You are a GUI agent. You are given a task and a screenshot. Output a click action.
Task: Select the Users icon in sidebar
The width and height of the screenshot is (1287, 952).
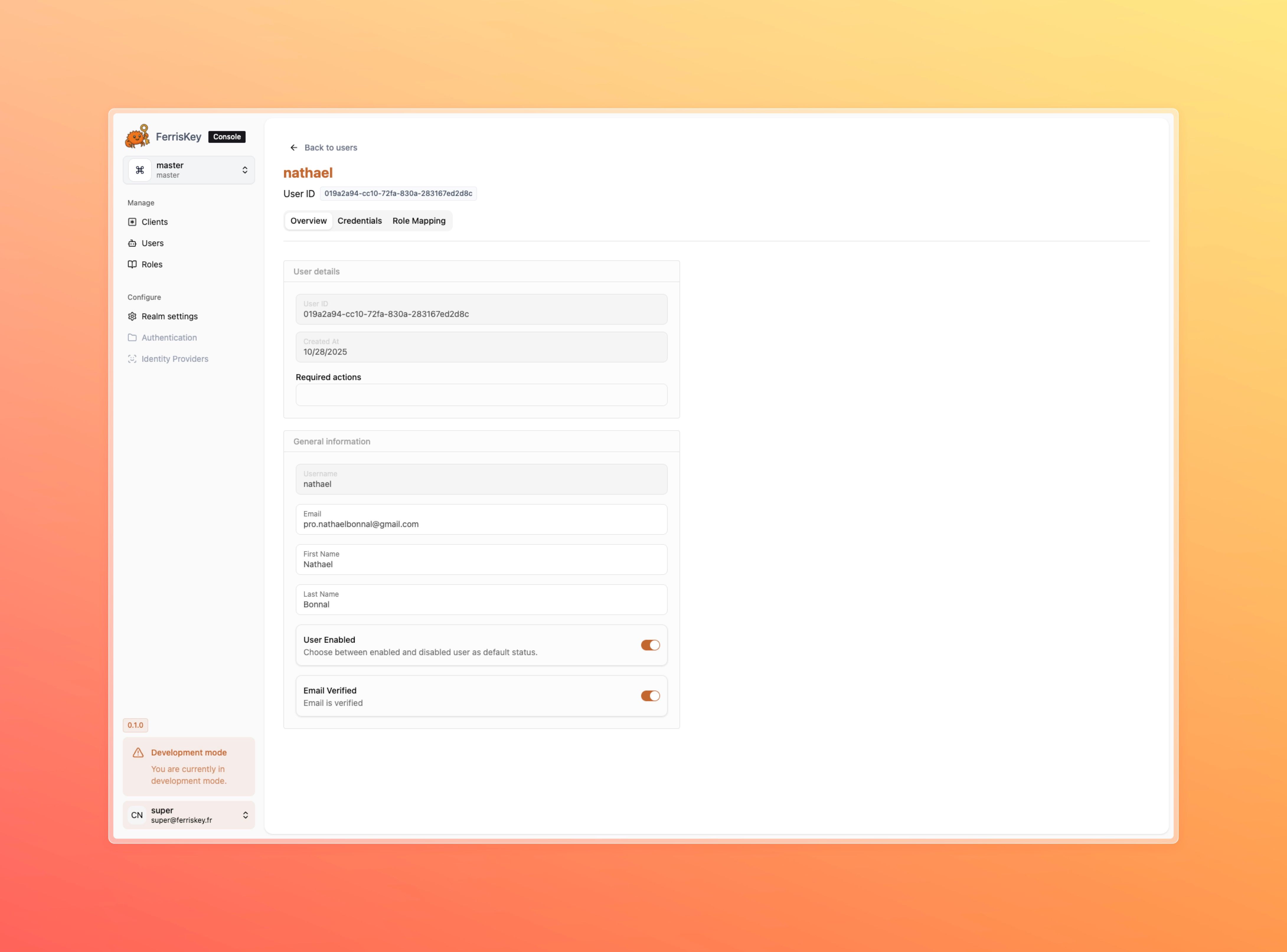click(132, 243)
